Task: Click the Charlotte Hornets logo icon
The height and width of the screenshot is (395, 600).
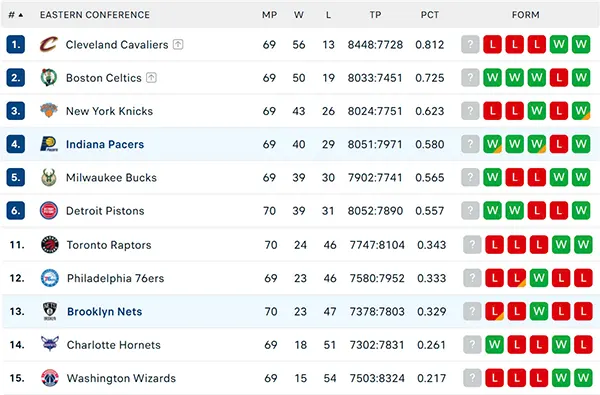Action: pos(50,344)
